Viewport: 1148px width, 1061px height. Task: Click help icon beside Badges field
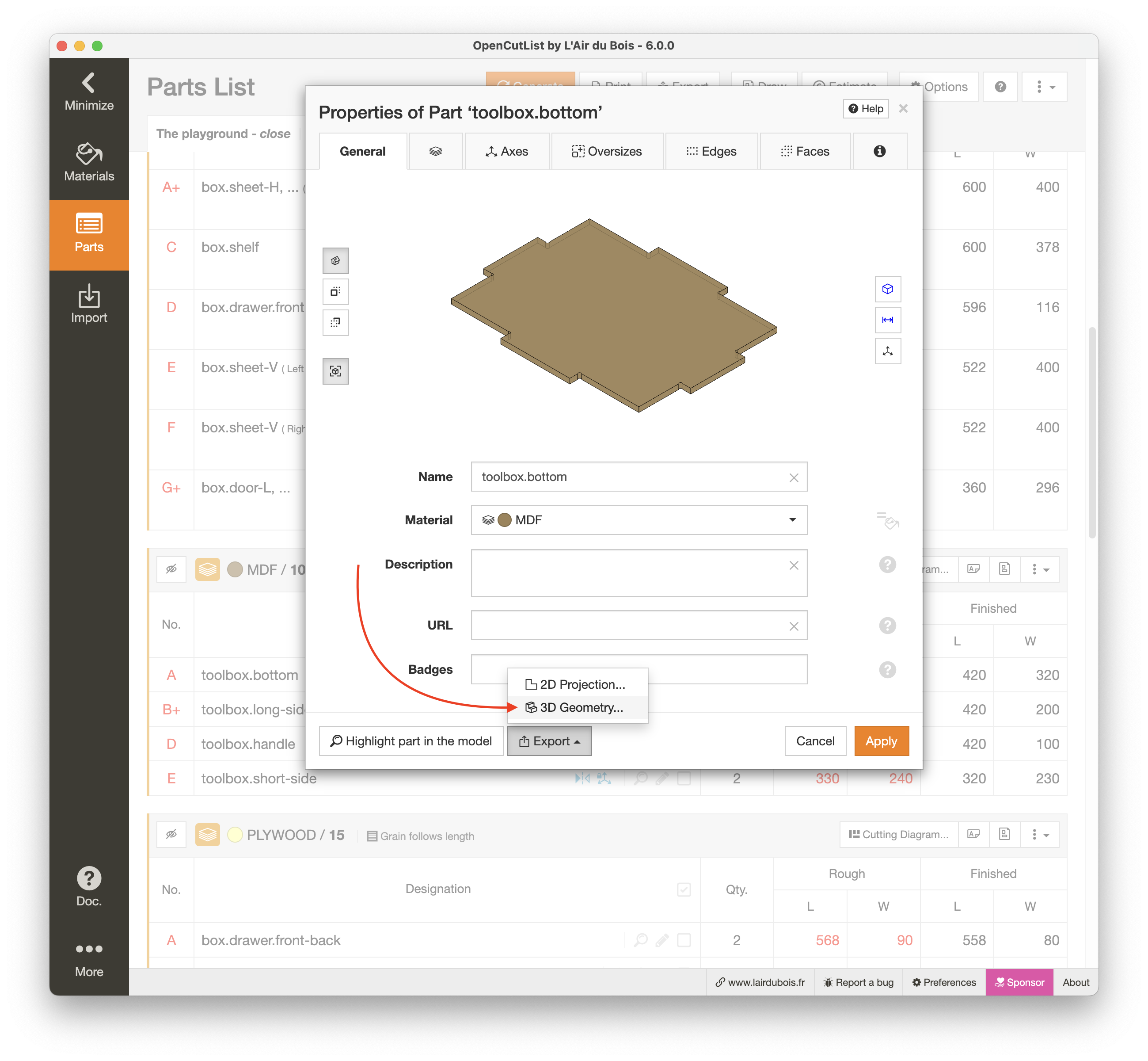[x=887, y=669]
